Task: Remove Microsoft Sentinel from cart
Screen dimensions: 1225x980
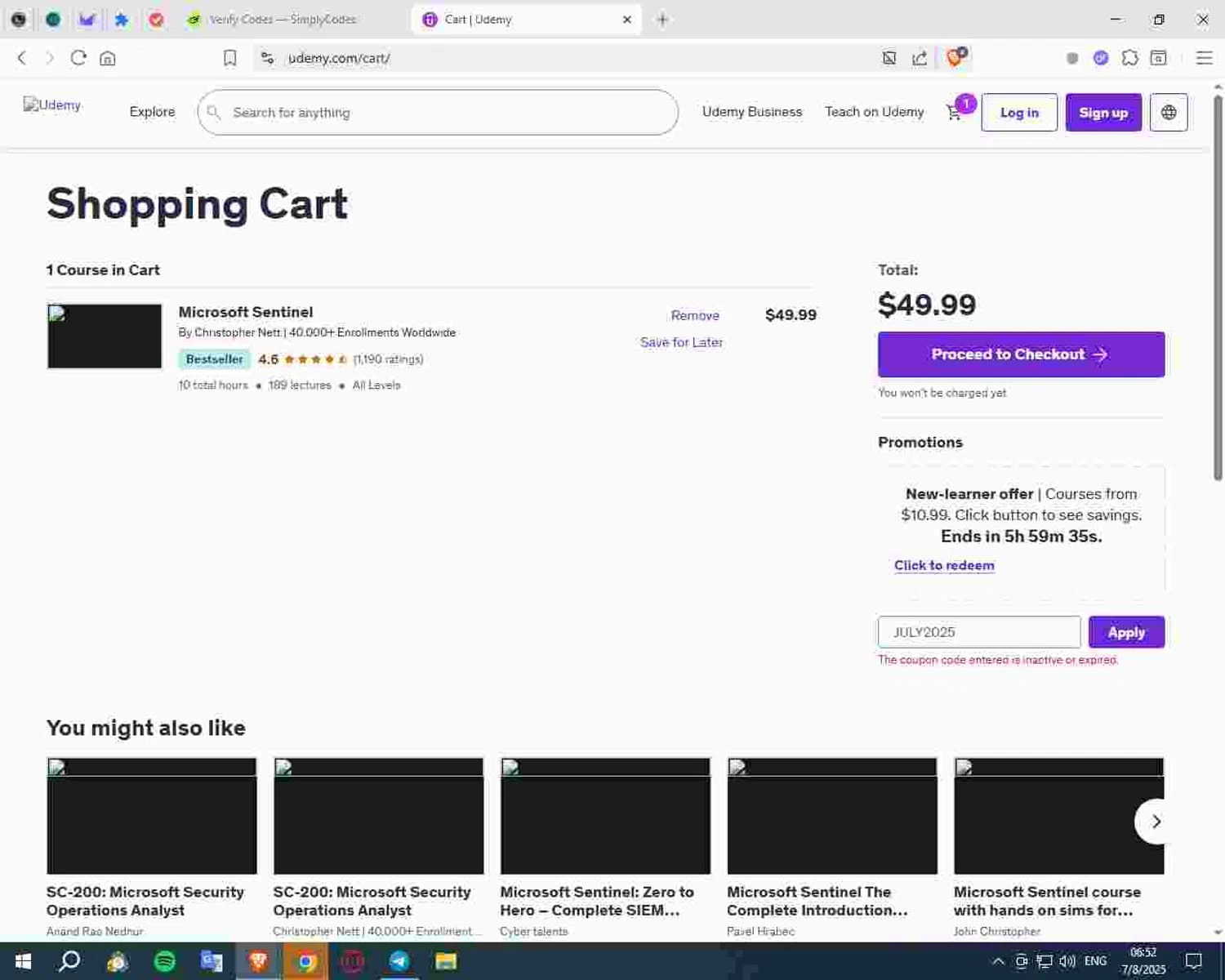Action: pyautogui.click(x=695, y=315)
